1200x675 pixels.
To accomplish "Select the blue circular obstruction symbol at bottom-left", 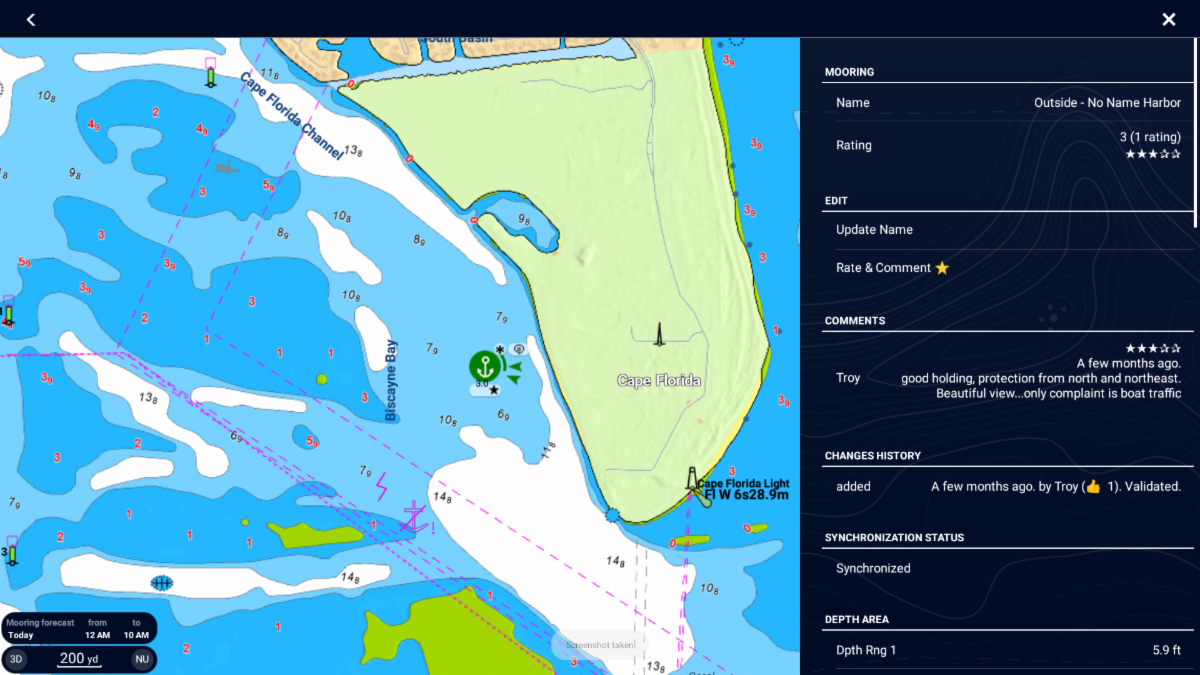I will 162,582.
